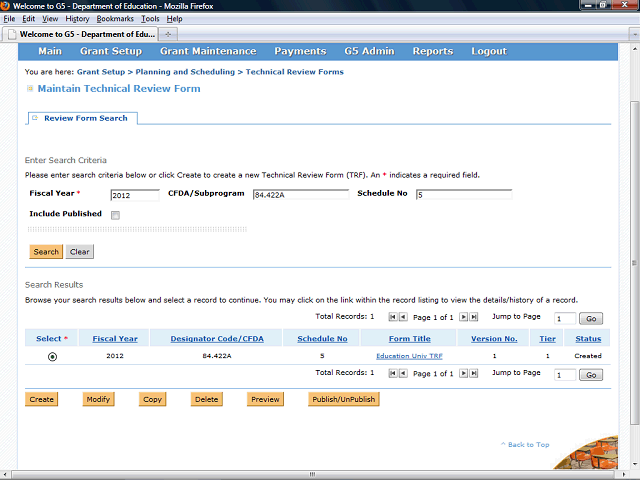Click the Modify button
Viewport: 640px width, 480px height.
[98, 399]
